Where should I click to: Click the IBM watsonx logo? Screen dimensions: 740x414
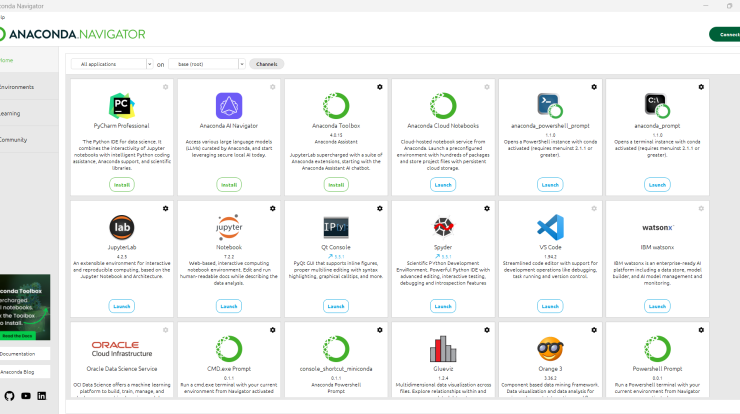tap(657, 228)
